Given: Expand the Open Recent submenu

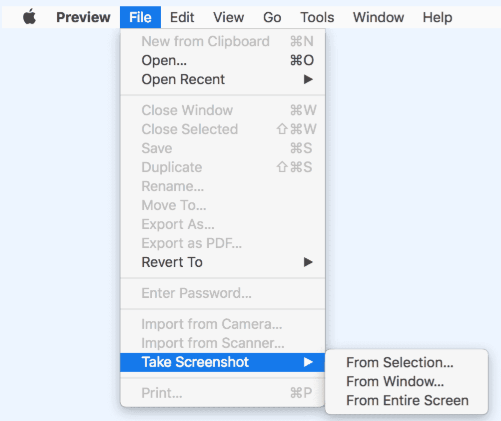Looking at the screenshot, I should click(308, 79).
